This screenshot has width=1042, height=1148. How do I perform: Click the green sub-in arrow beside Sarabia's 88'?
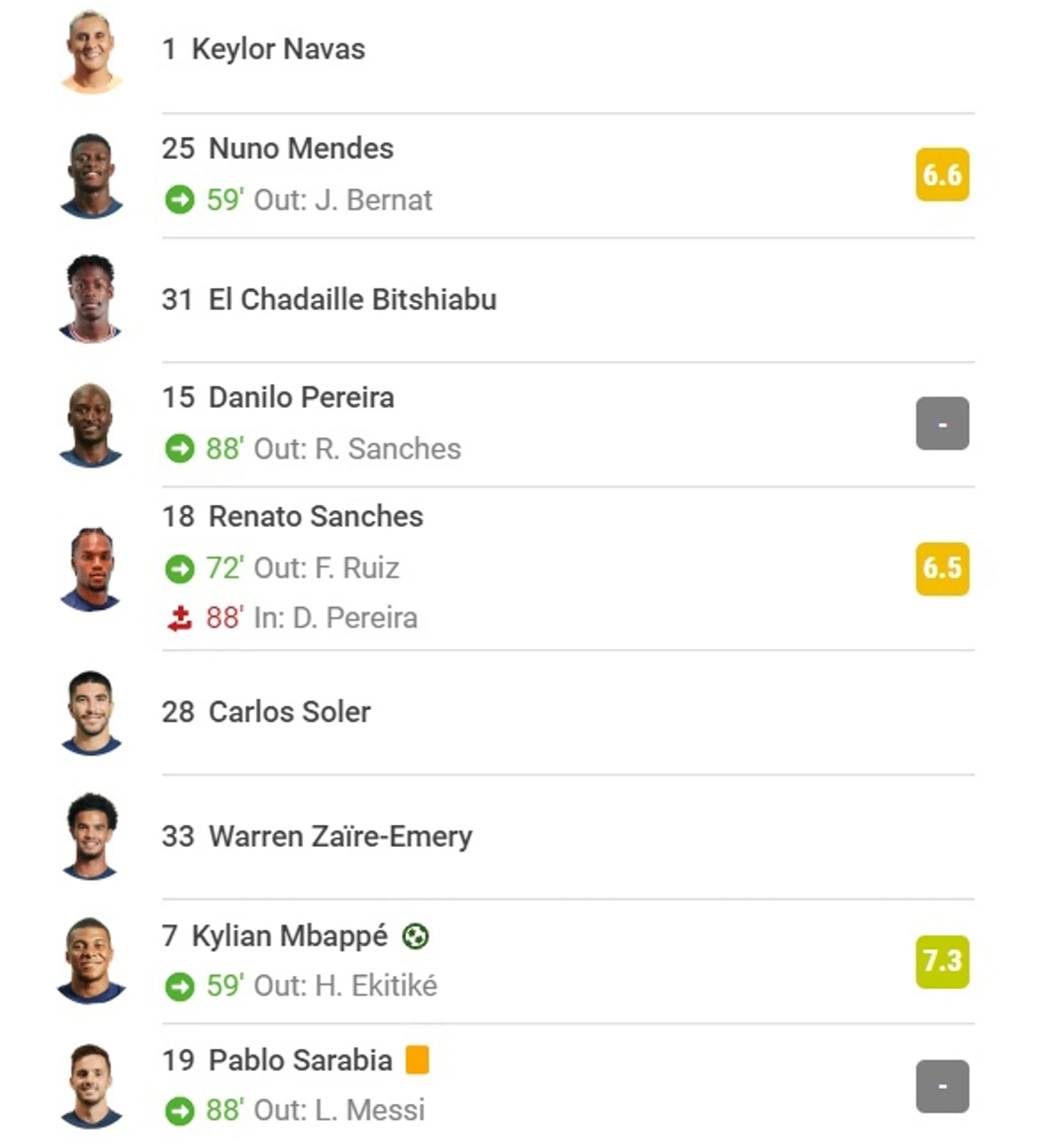point(179,1111)
